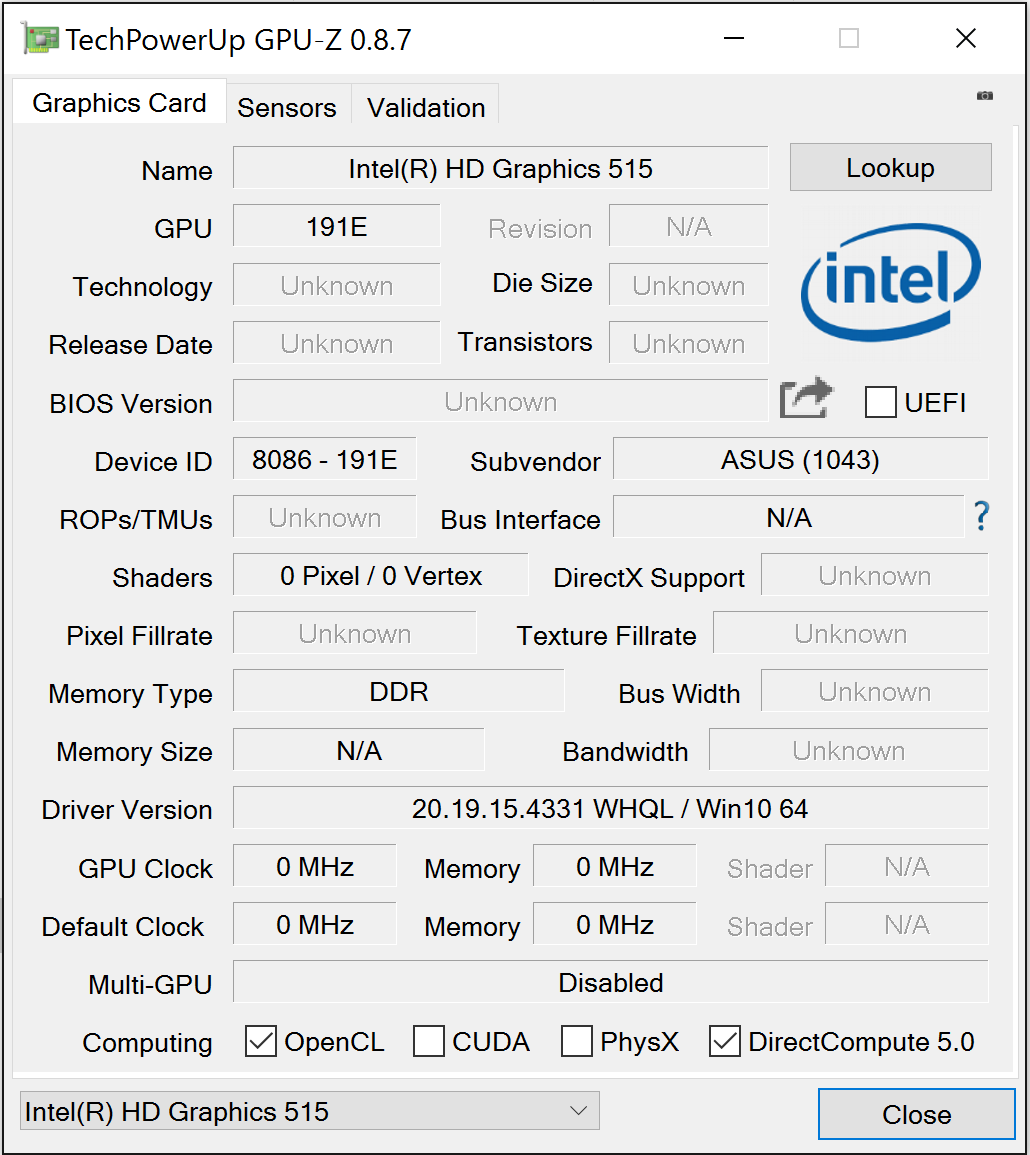This screenshot has width=1030, height=1155.
Task: Click the Pixel Fillrate Unknown field
Action: pyautogui.click(x=354, y=633)
